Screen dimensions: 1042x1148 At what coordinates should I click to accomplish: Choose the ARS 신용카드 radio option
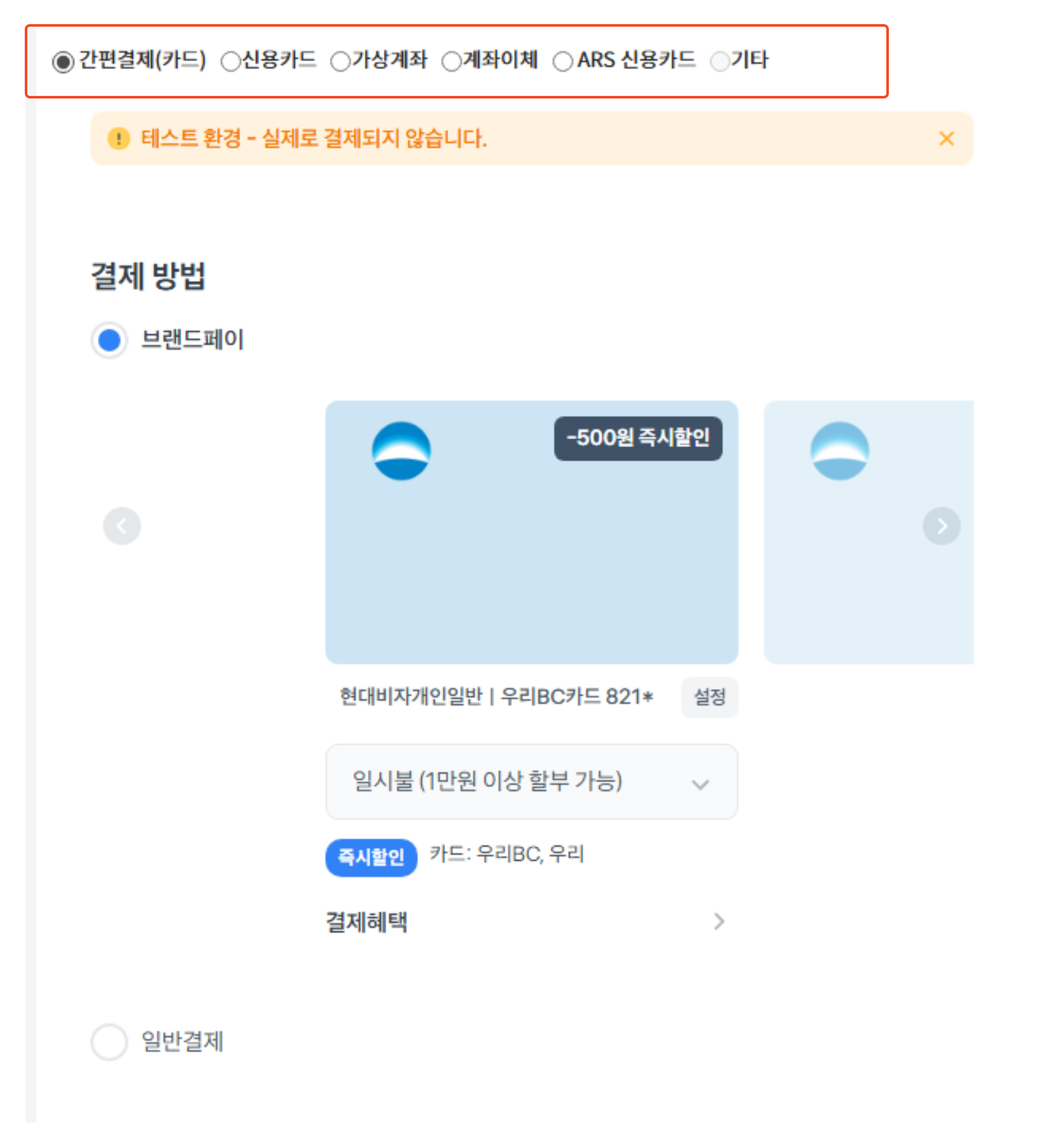point(562,62)
